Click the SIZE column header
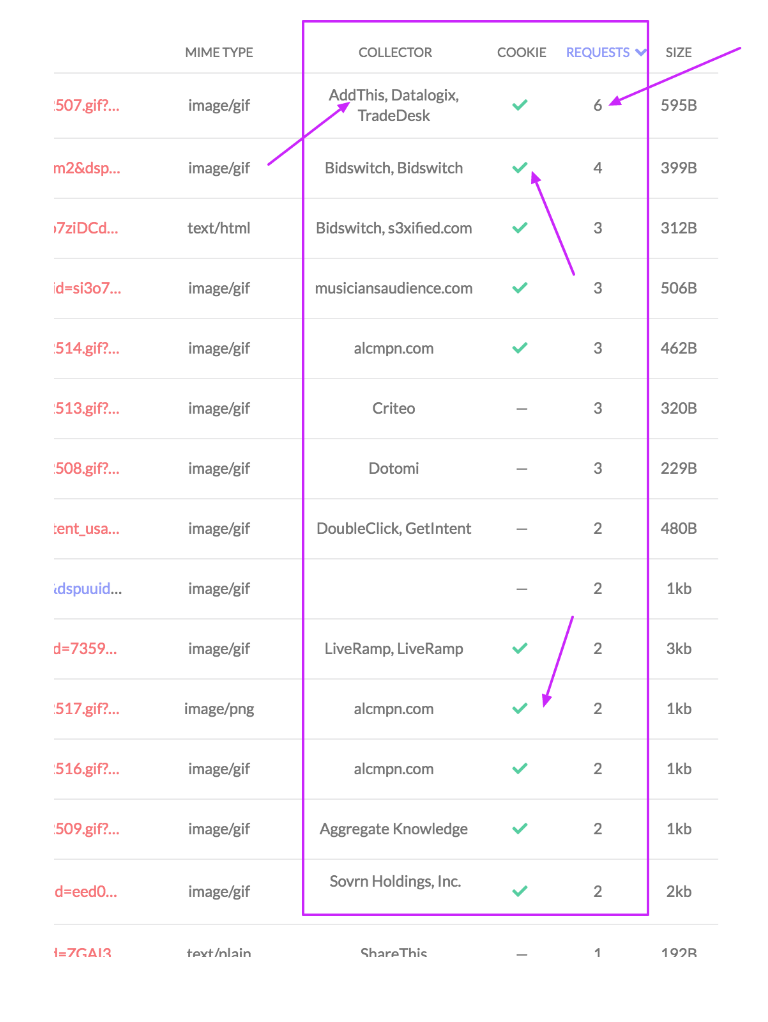 tap(678, 52)
